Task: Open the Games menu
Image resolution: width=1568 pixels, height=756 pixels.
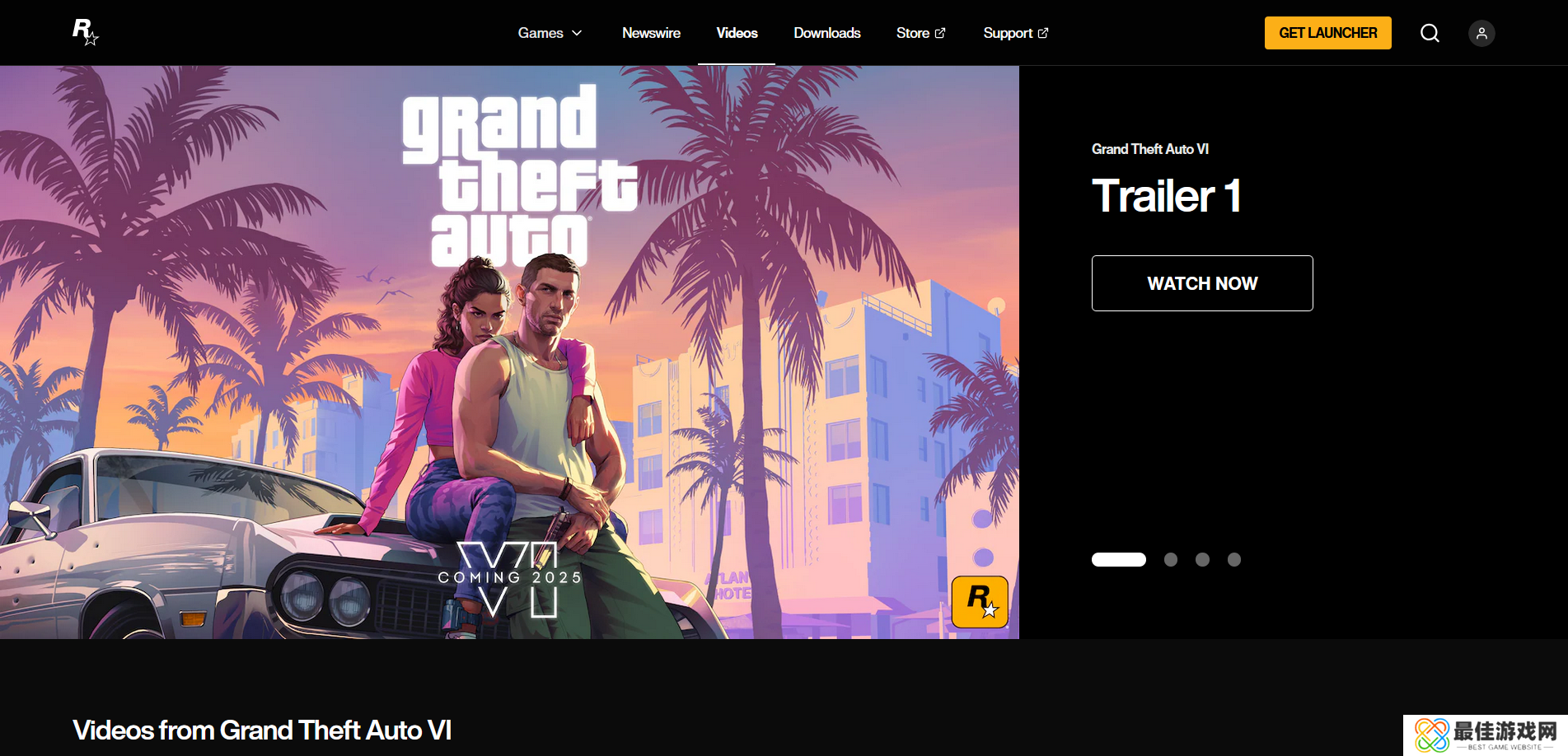Action: [x=550, y=33]
